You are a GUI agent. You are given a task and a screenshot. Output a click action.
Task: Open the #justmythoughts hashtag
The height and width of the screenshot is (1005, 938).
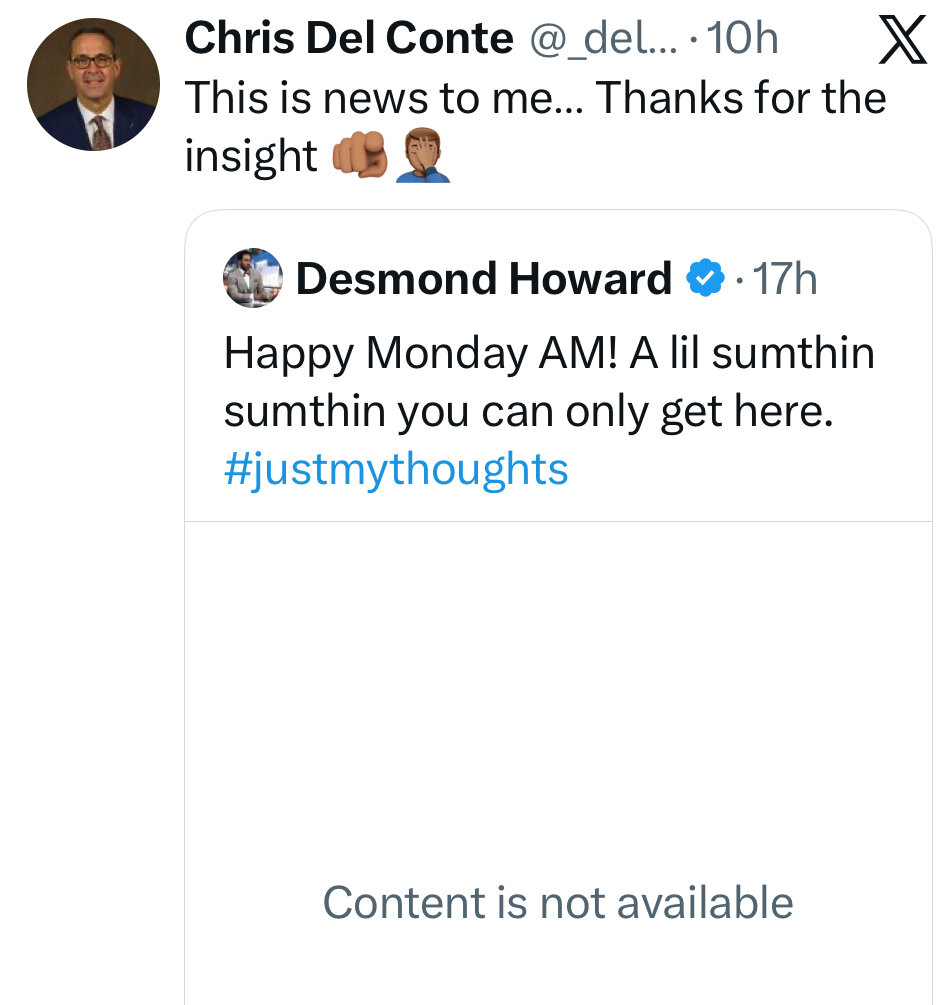396,468
